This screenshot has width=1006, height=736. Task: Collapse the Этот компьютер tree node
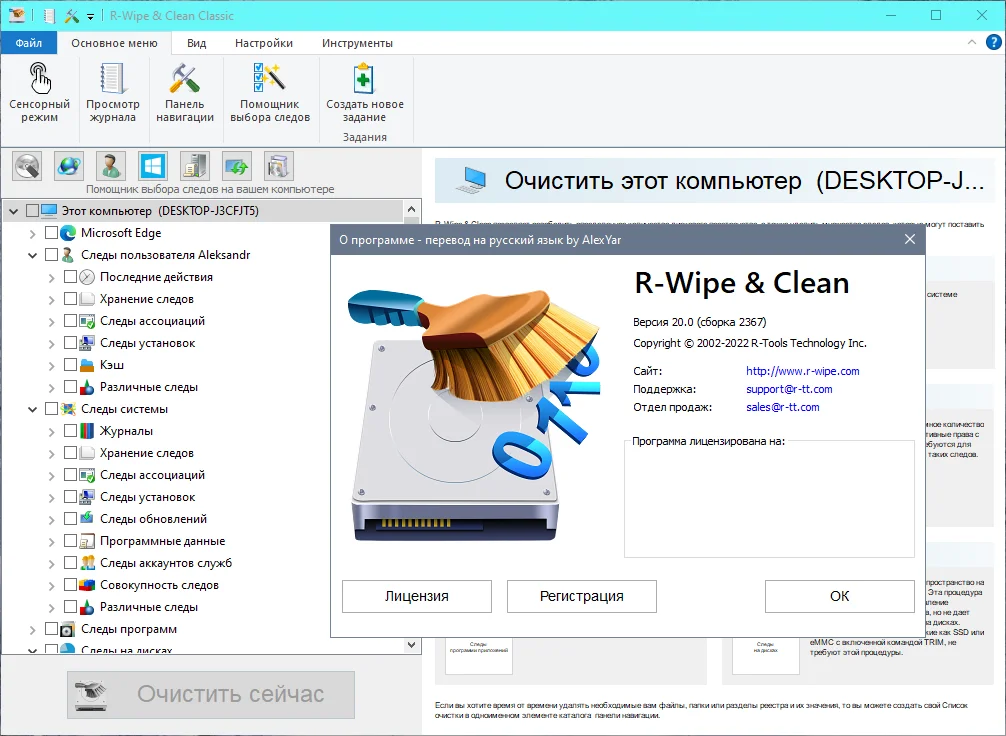(13, 211)
